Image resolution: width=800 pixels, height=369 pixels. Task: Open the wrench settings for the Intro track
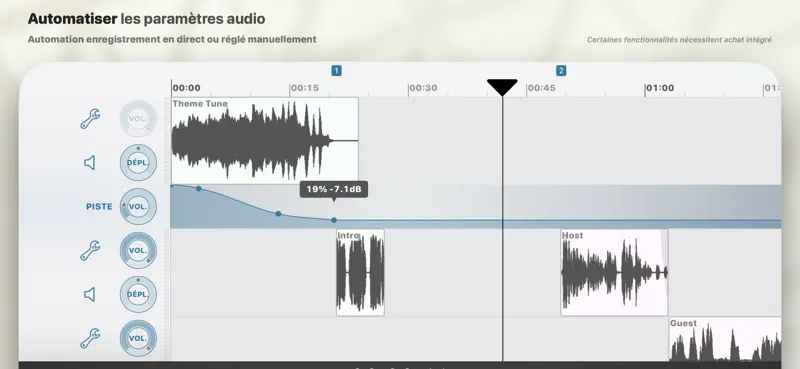[x=90, y=251]
